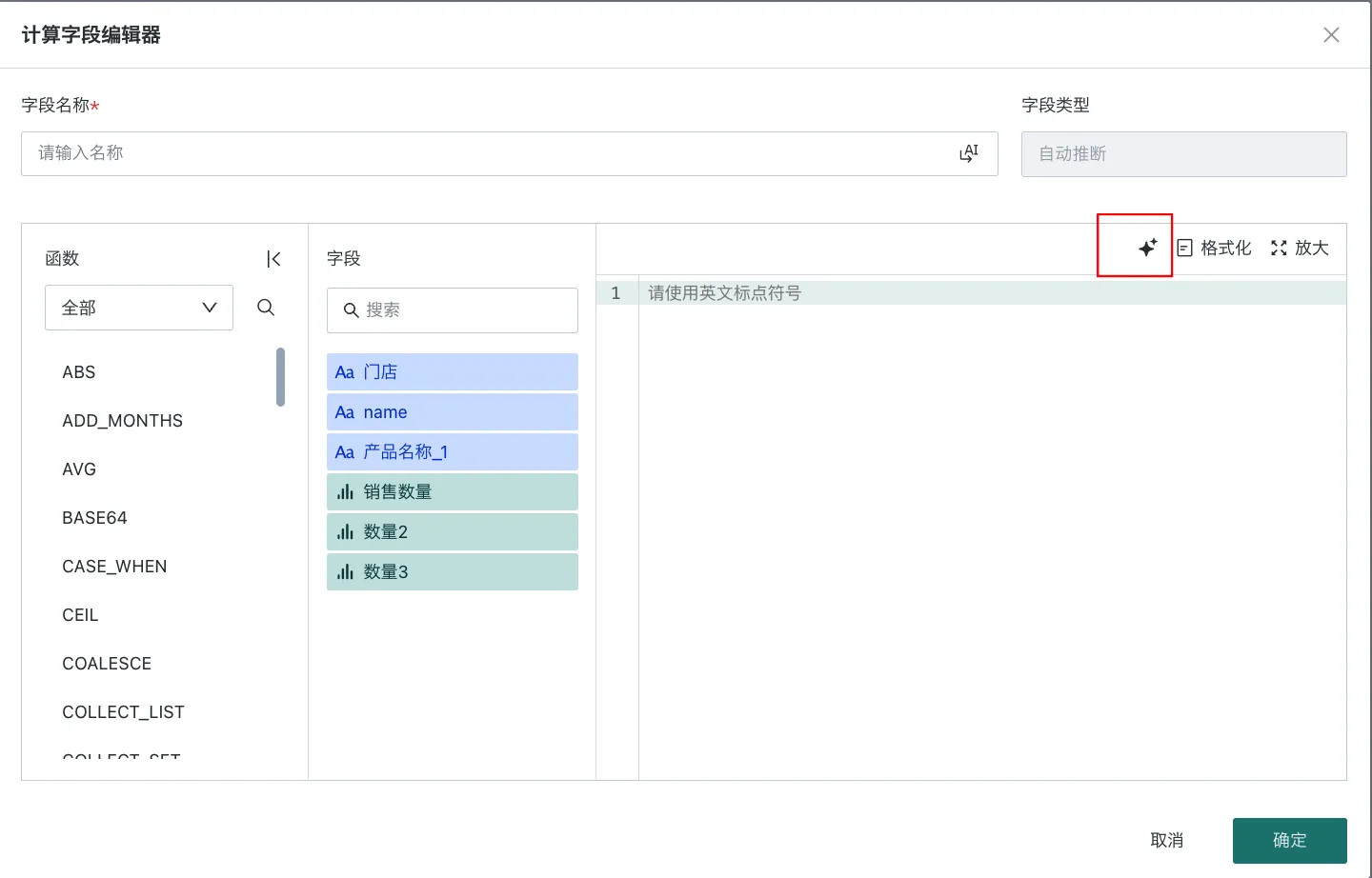This screenshot has height=878, width=1372.
Task: Choose the CASE_WHEN function
Action: coord(114,567)
